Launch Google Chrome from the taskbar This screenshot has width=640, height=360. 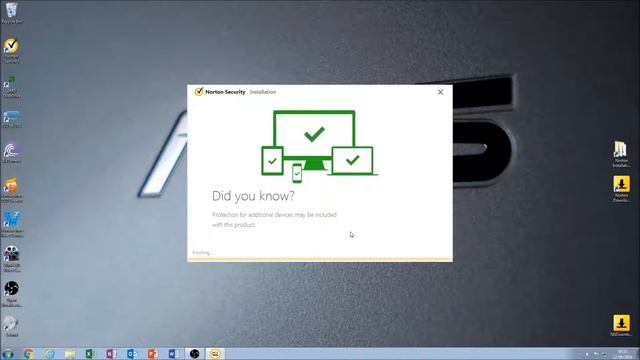click(x=29, y=354)
